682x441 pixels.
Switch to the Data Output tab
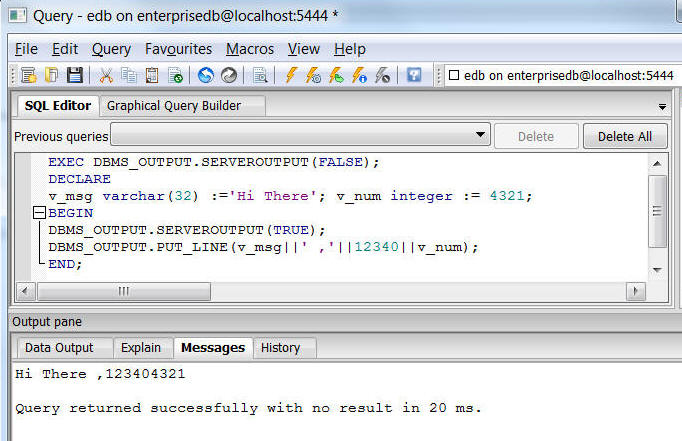(59, 348)
